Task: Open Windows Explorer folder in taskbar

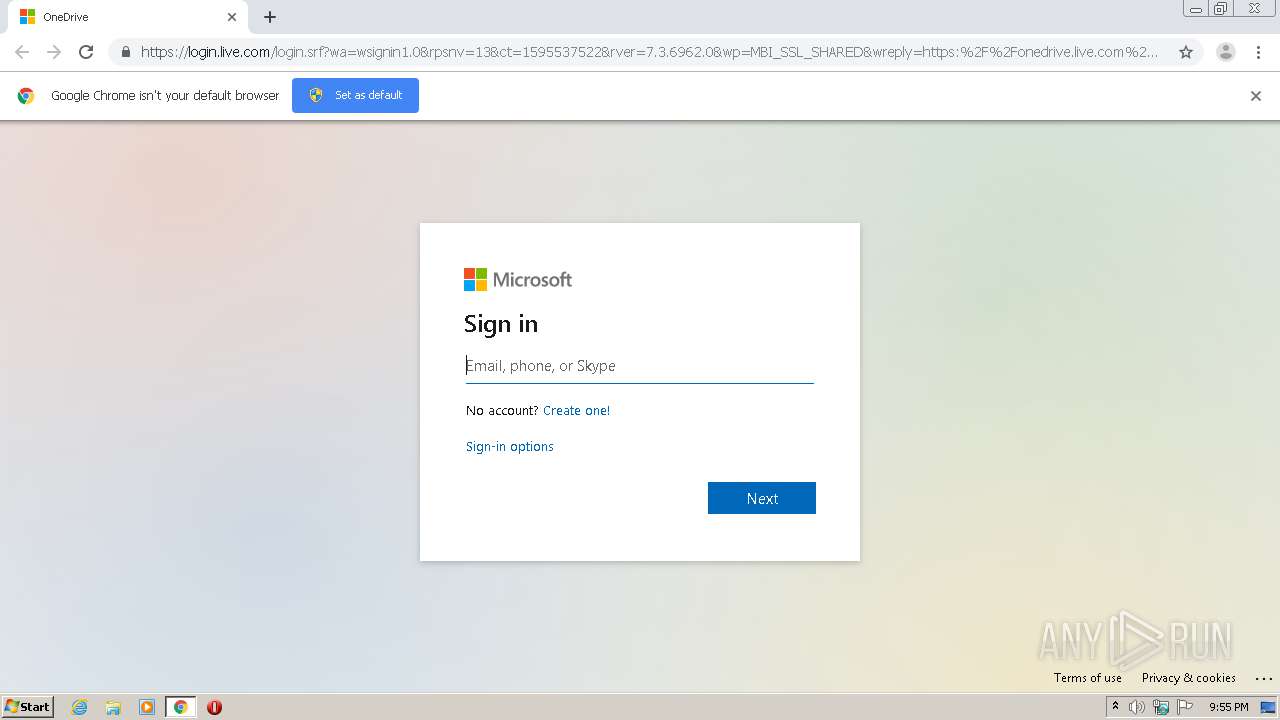Action: [113, 707]
